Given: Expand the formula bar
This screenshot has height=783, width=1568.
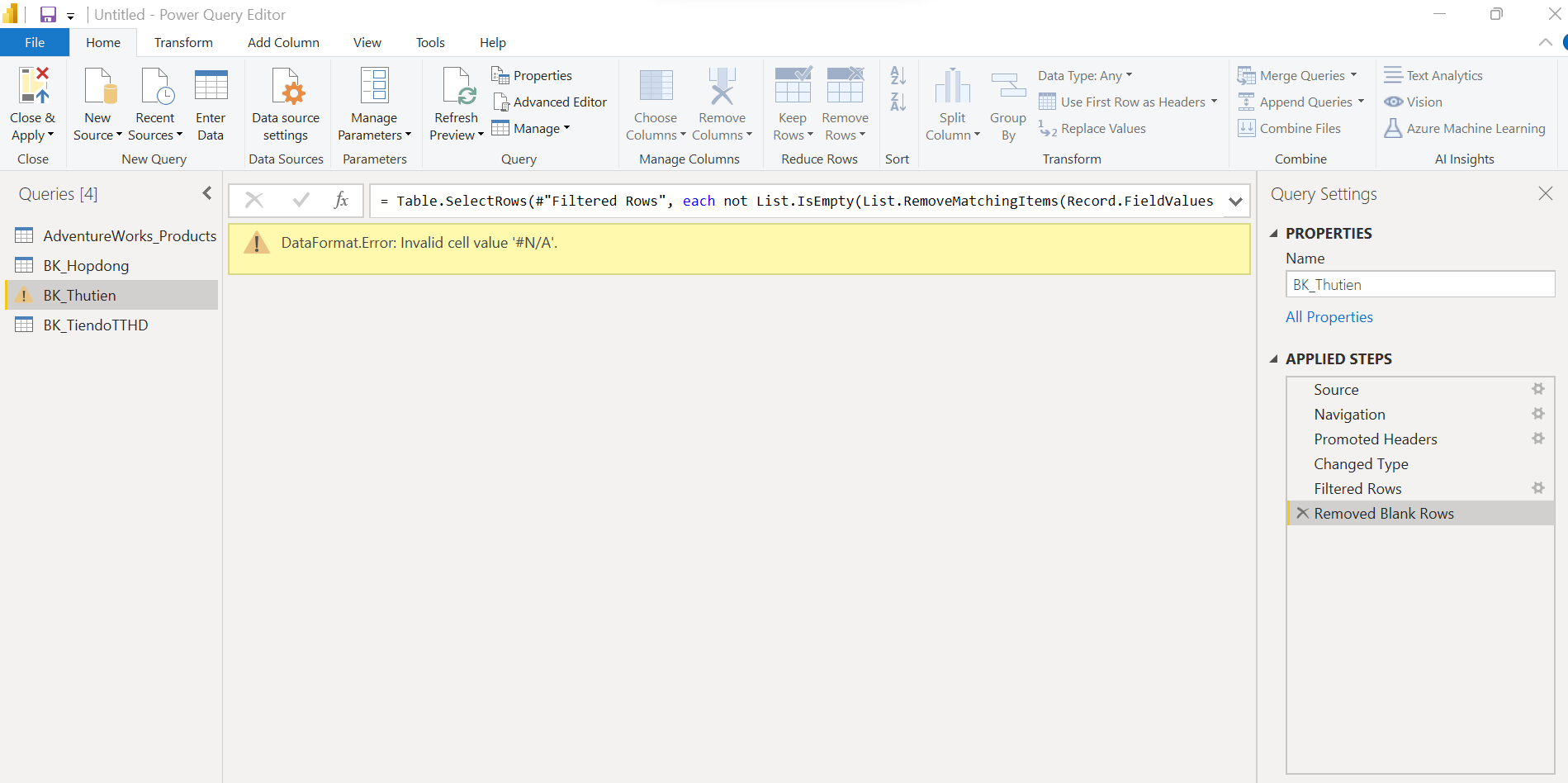Looking at the screenshot, I should (1235, 201).
